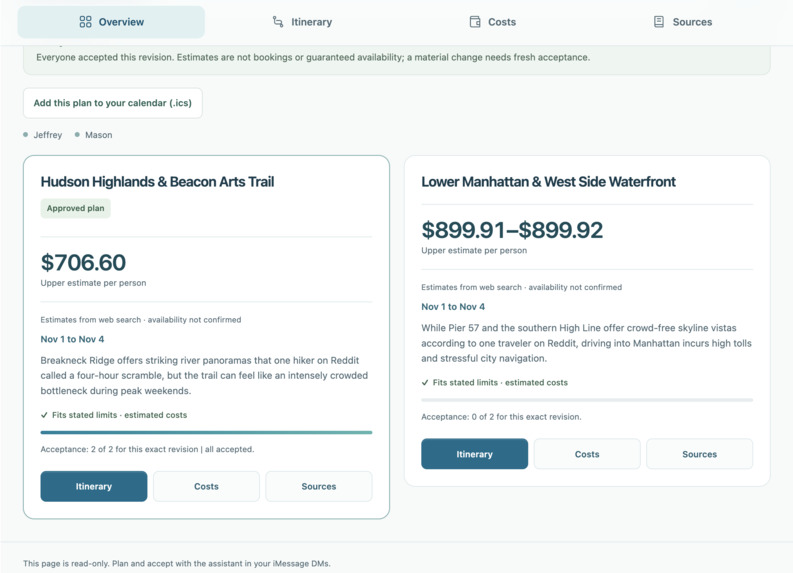Open the Sources tab
The width and height of the screenshot is (793, 573).
[x=683, y=22]
